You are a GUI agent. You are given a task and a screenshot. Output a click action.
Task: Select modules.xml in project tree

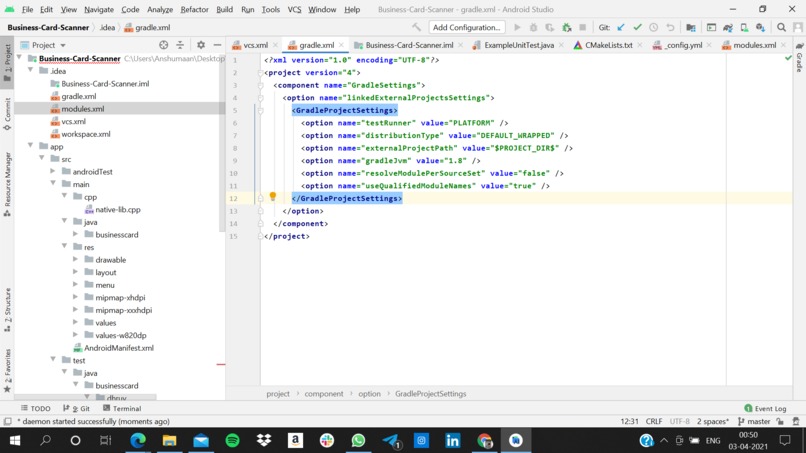click(82, 108)
